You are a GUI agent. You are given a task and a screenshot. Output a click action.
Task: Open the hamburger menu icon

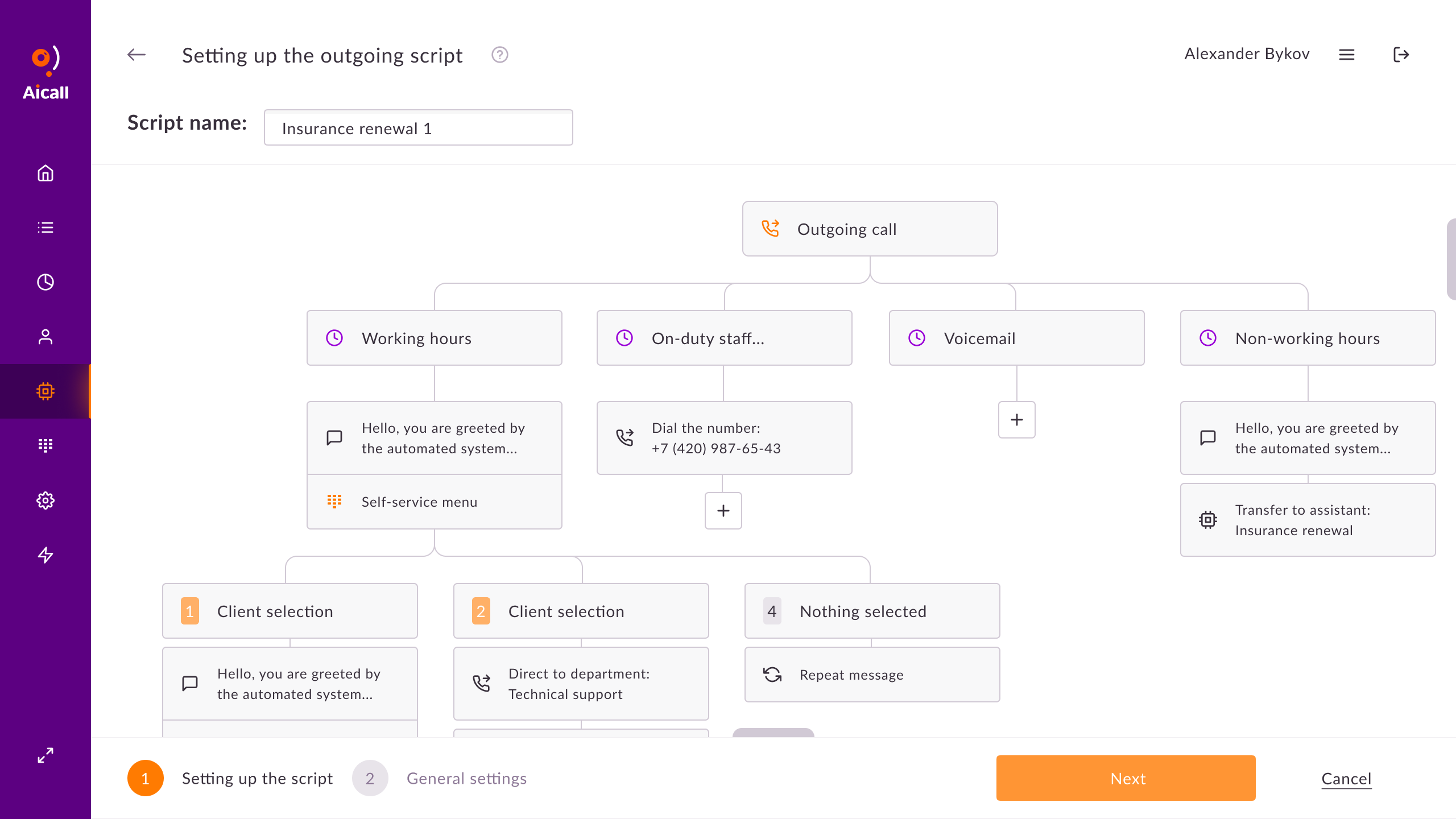(x=1347, y=55)
